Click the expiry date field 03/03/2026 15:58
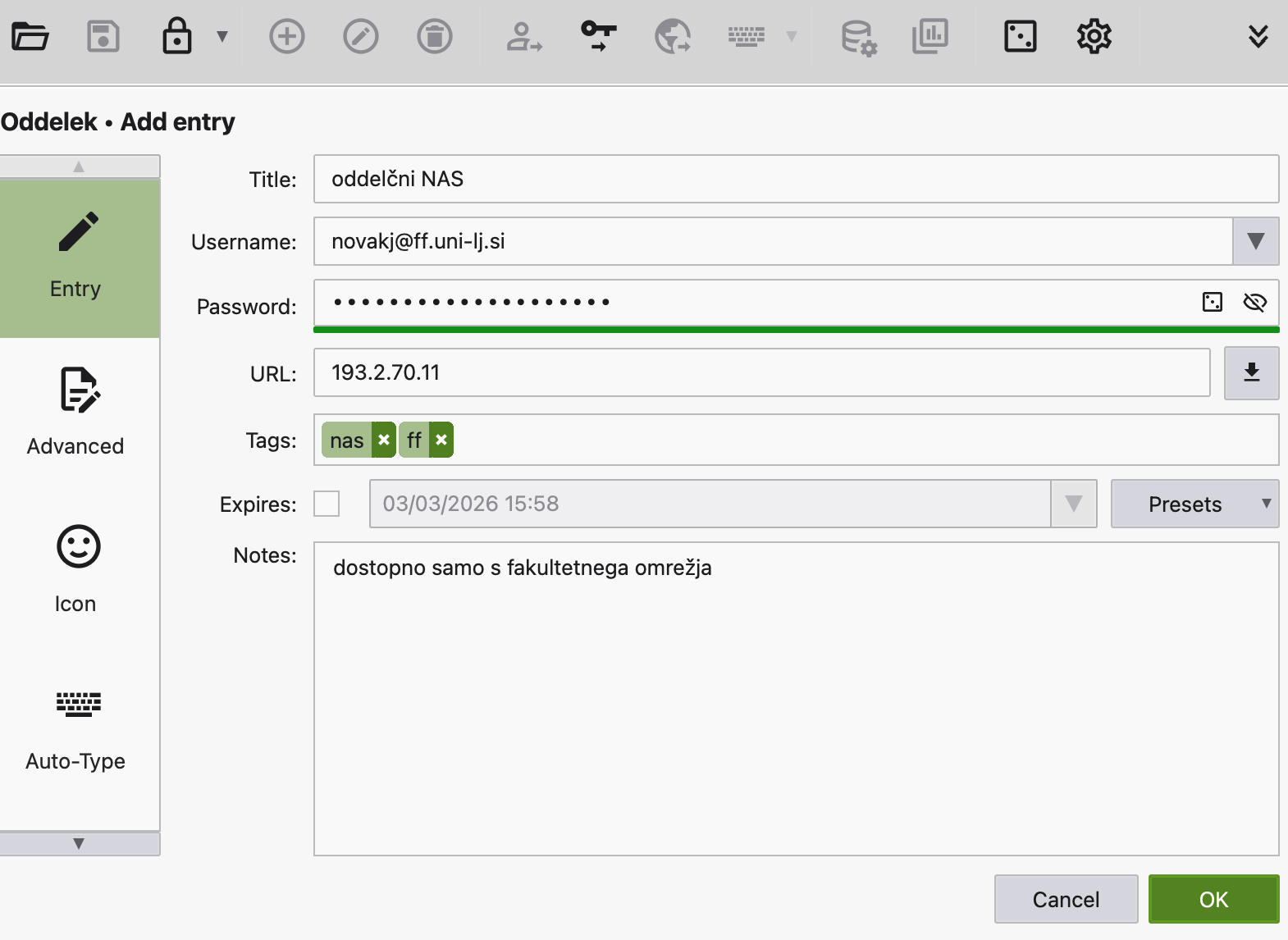The height and width of the screenshot is (940, 1288). click(x=710, y=504)
